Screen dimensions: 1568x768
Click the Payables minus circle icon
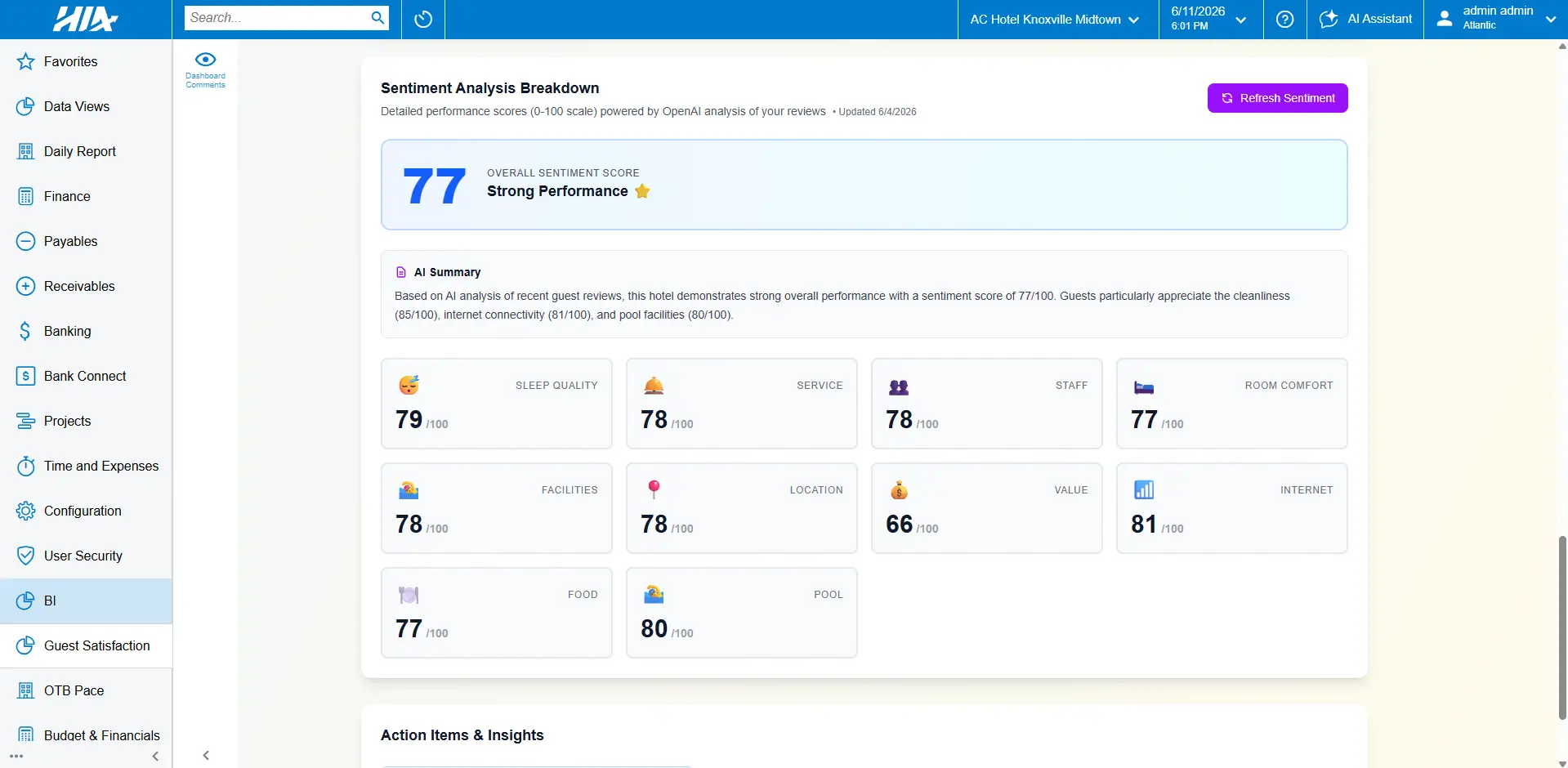click(25, 241)
